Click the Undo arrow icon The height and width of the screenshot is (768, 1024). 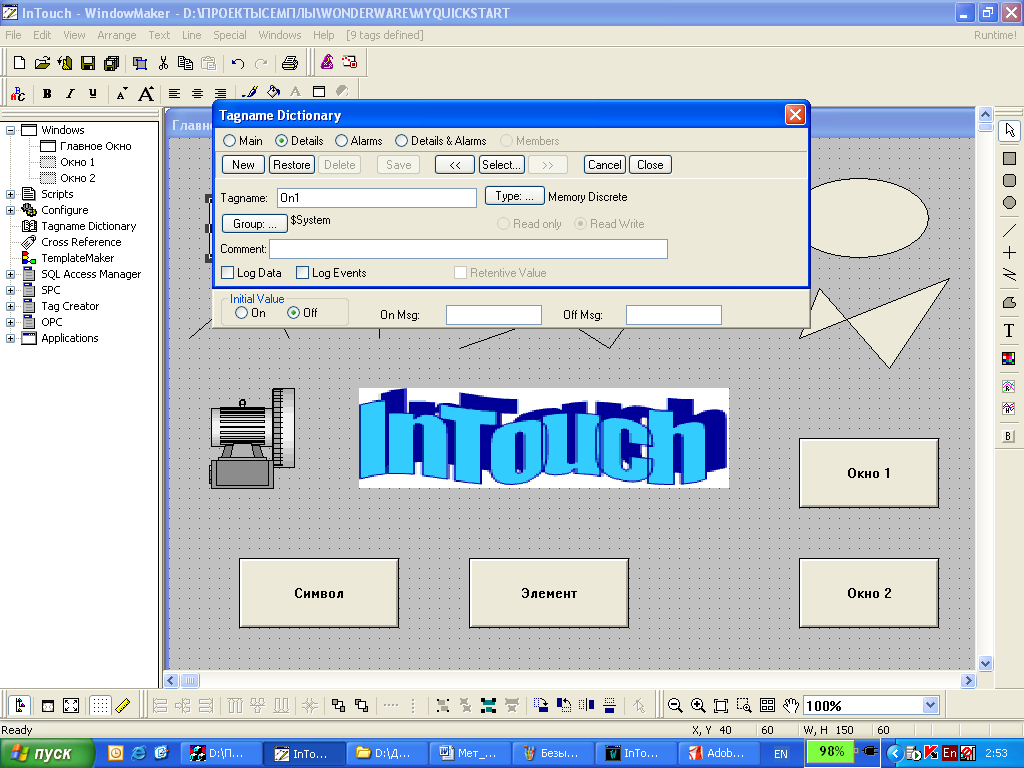(x=238, y=63)
